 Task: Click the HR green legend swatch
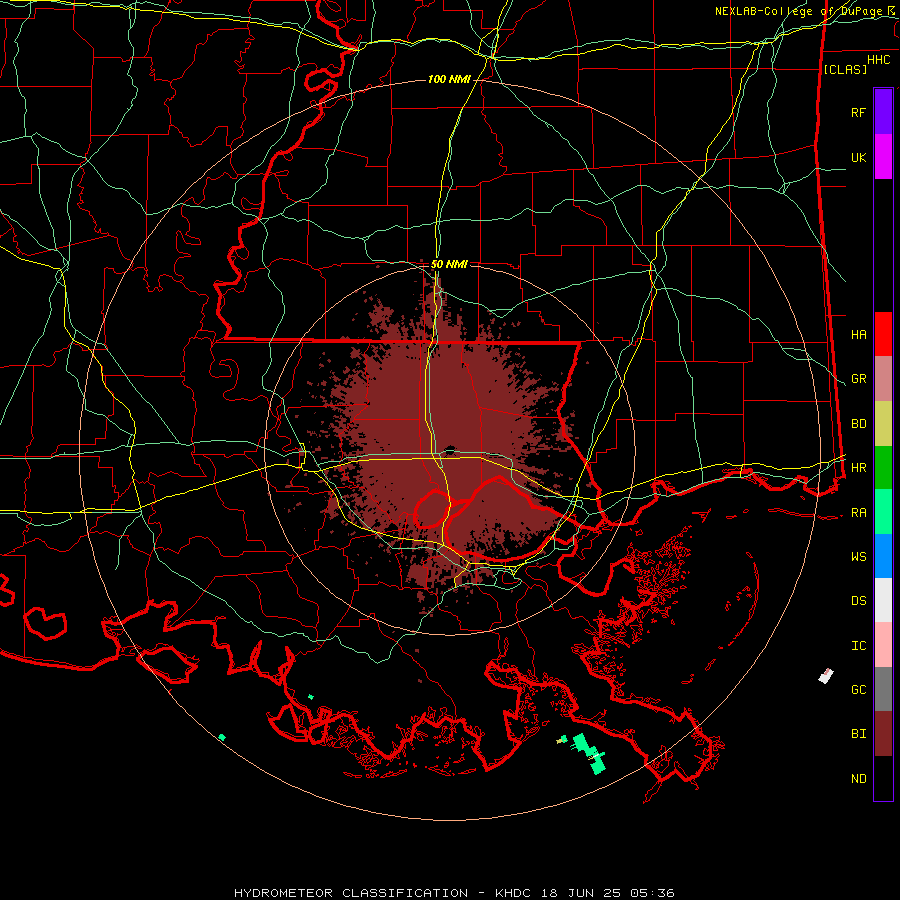point(883,468)
